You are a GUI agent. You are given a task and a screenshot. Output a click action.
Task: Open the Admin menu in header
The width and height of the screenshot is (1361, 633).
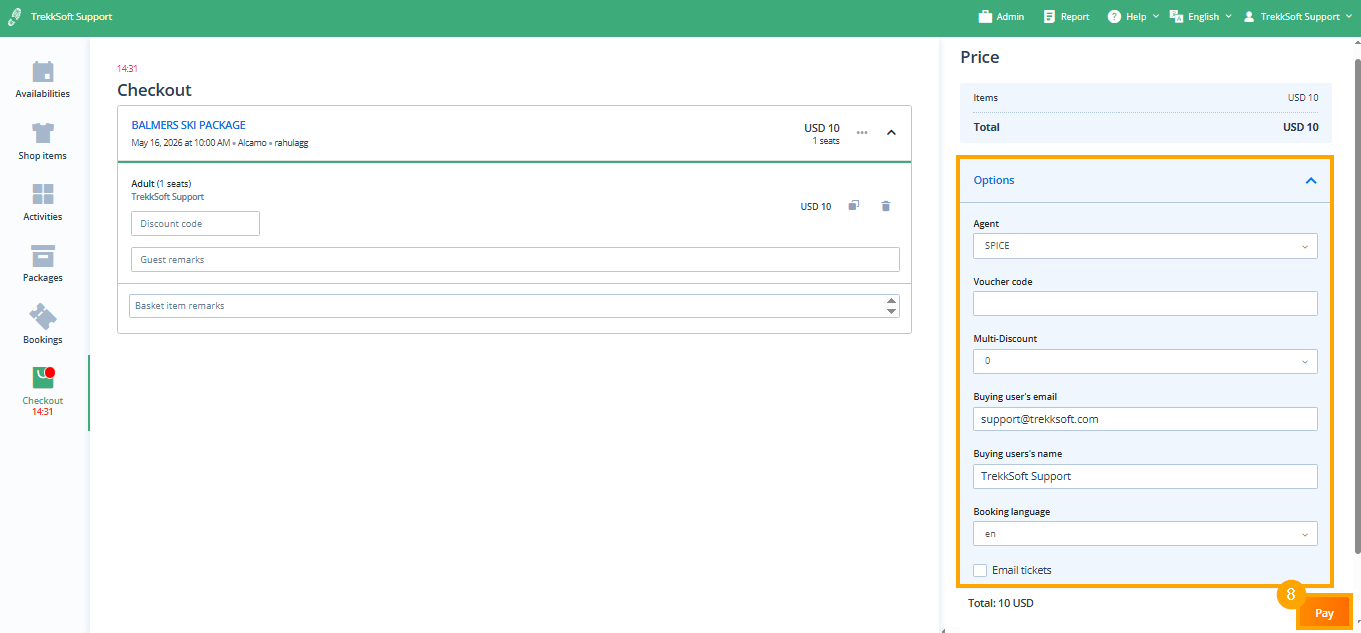[1001, 17]
